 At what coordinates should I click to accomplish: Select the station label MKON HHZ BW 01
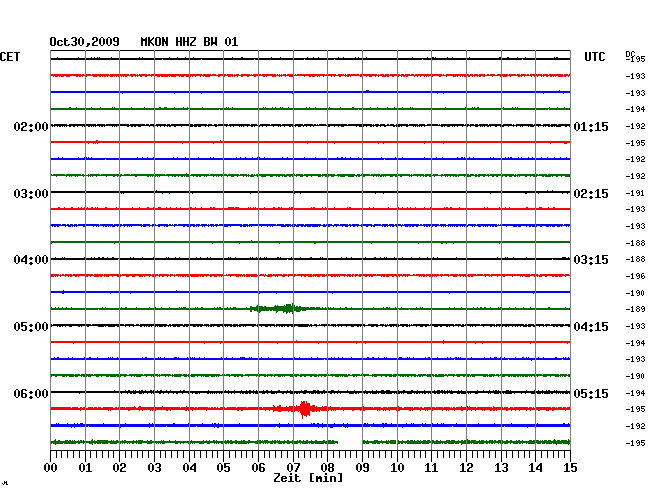coord(189,42)
